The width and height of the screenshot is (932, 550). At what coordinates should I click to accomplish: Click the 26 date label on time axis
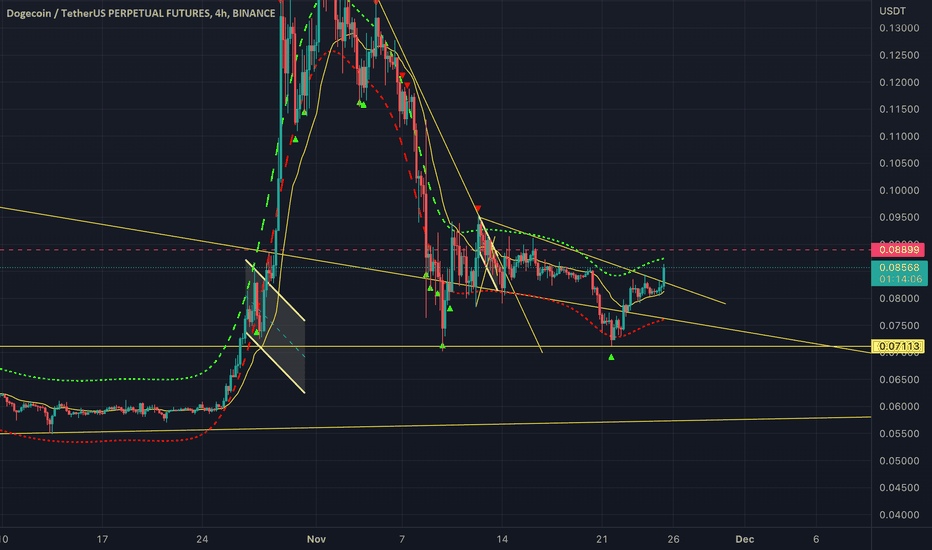[673, 539]
